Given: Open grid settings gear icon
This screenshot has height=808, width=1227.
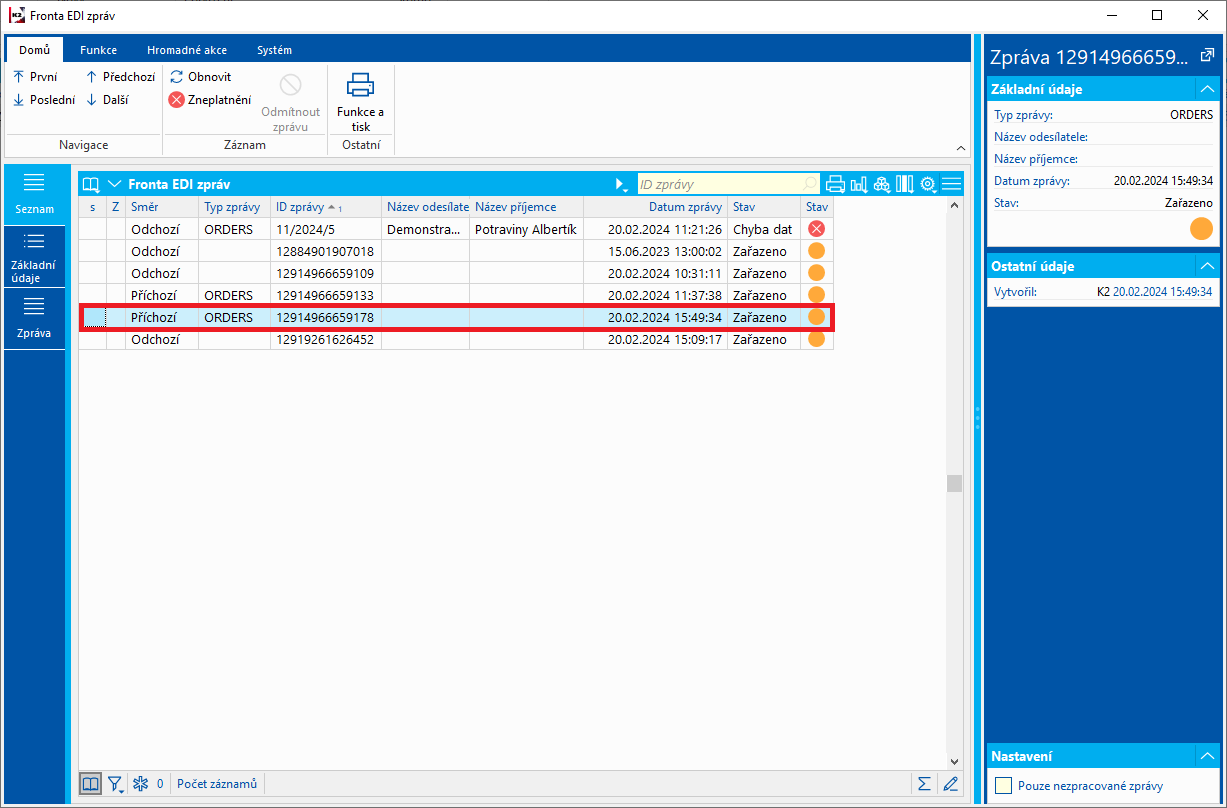Looking at the screenshot, I should (x=928, y=184).
